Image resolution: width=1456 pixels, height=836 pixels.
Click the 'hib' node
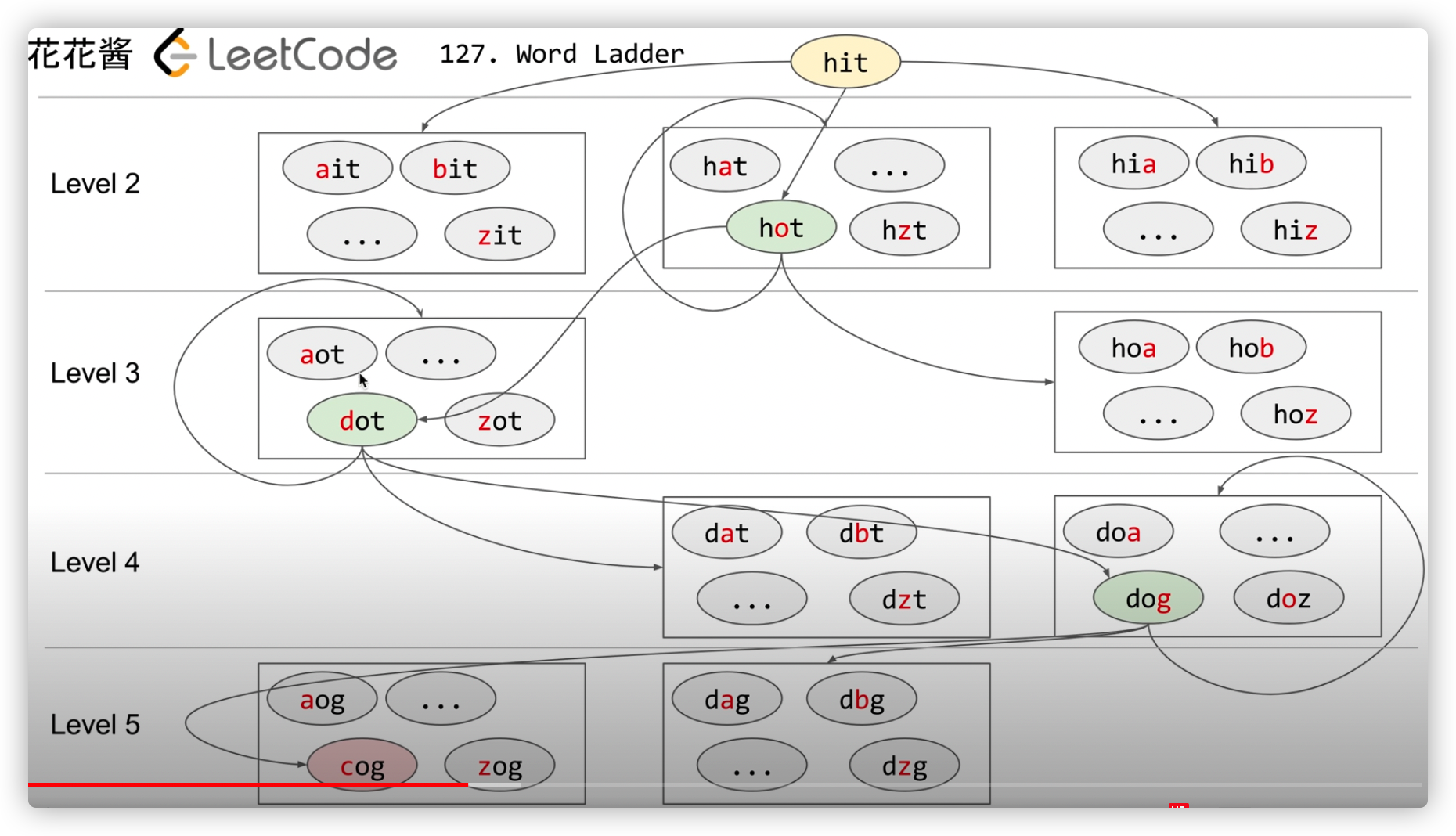click(1251, 164)
